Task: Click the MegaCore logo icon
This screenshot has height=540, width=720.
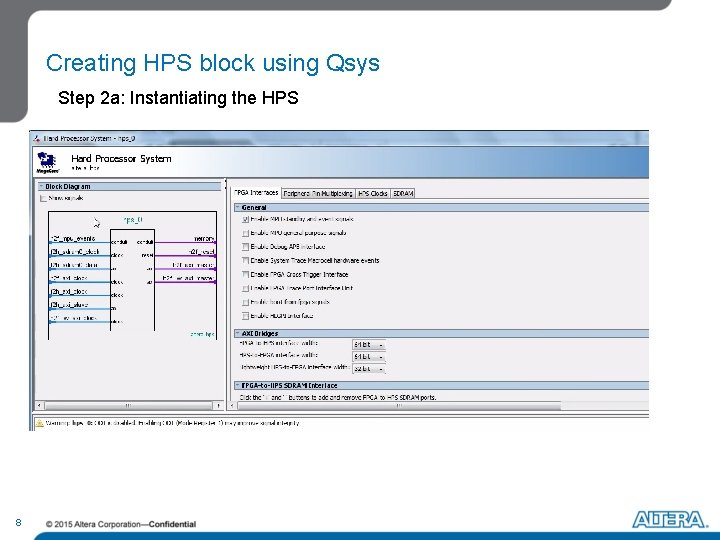Action: coord(48,163)
